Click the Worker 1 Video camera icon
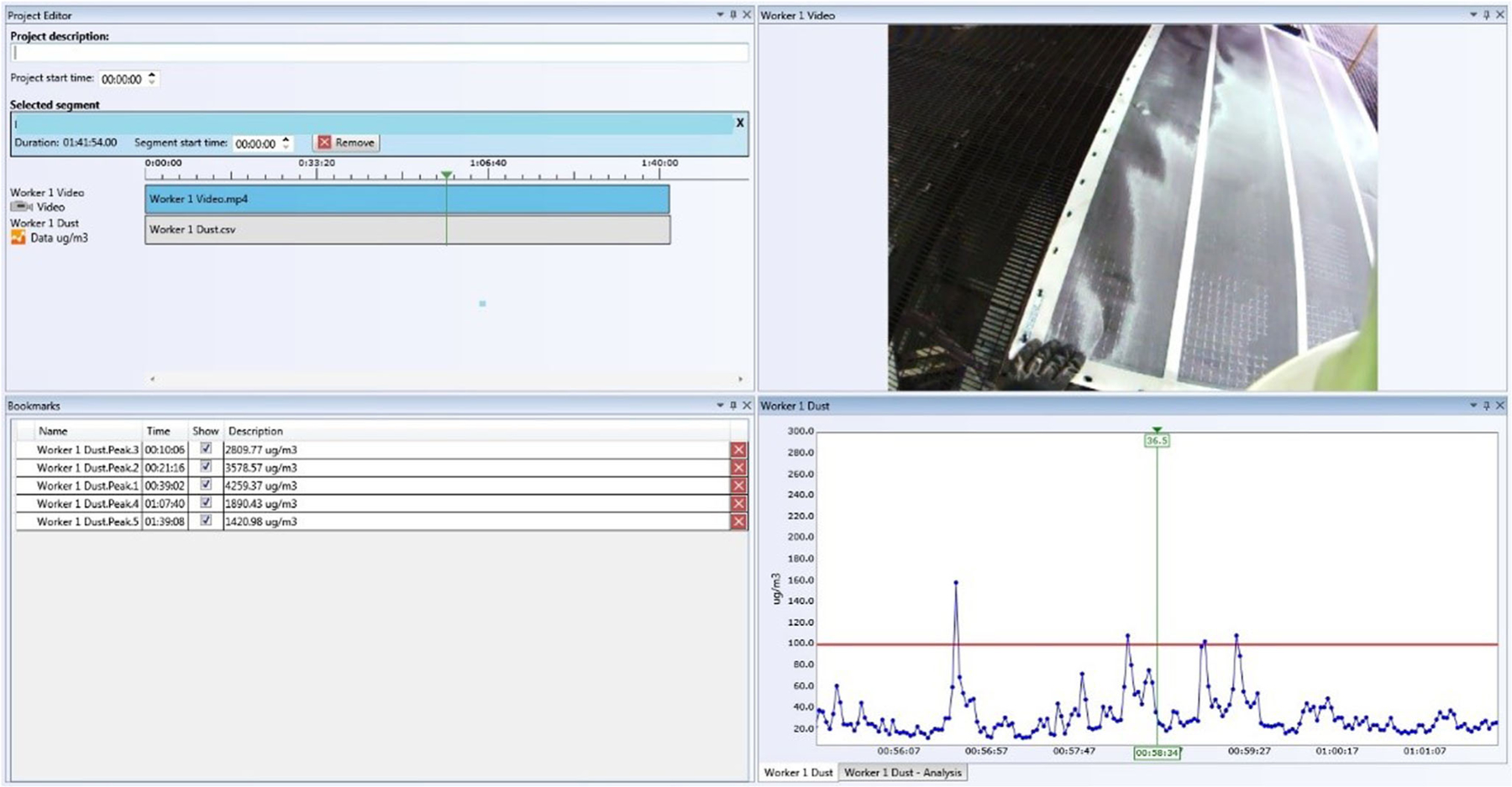This screenshot has height=787, width=1512. coord(21,207)
